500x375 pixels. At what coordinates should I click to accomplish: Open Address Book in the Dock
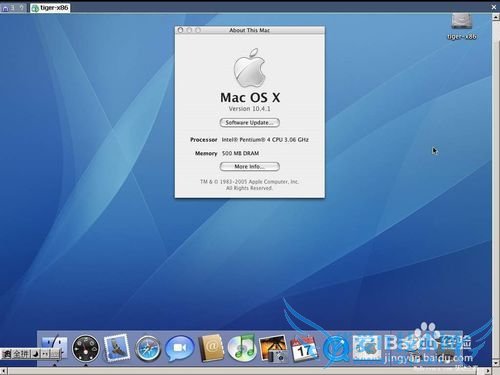coord(211,348)
